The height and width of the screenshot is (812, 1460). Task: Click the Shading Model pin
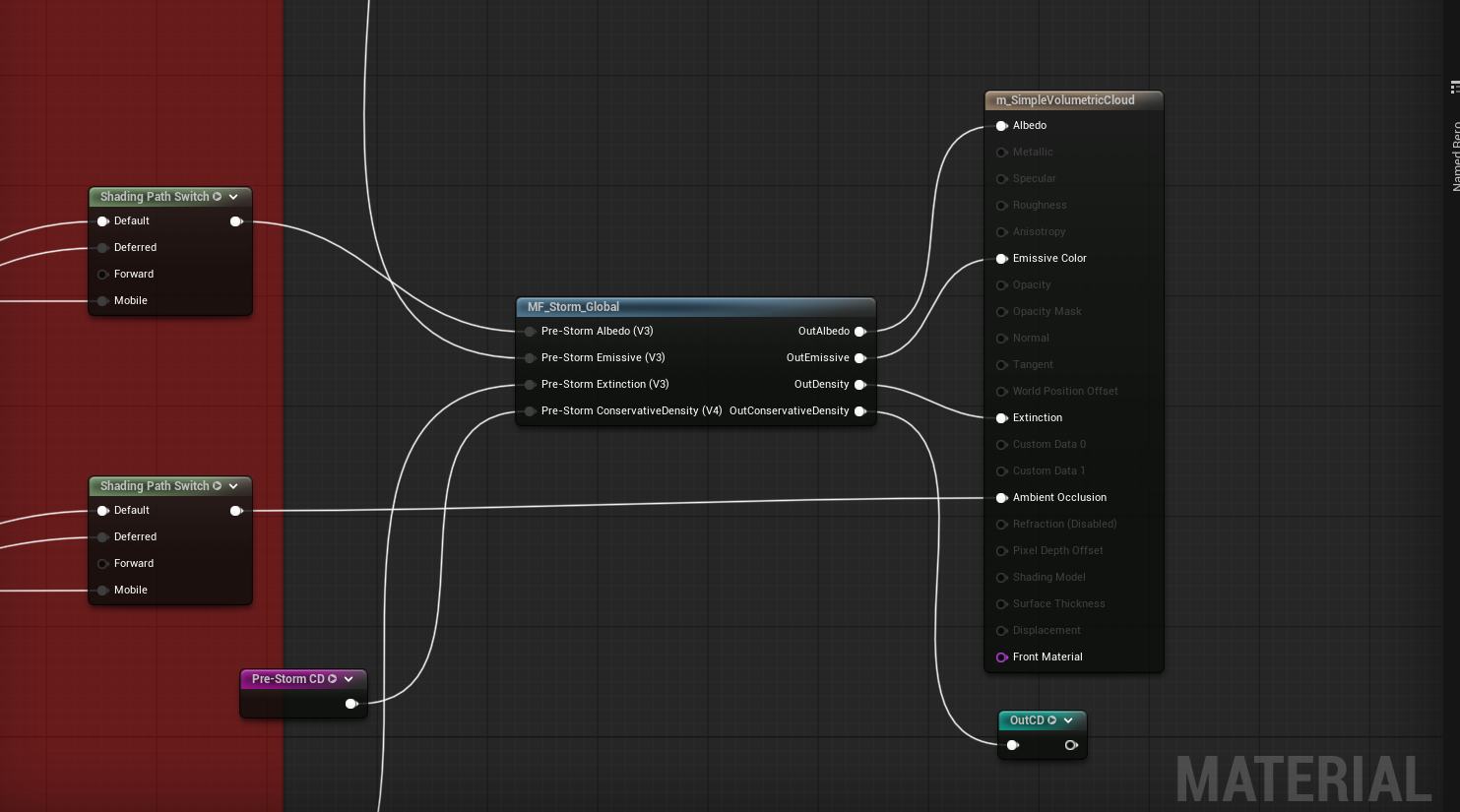(1001, 578)
